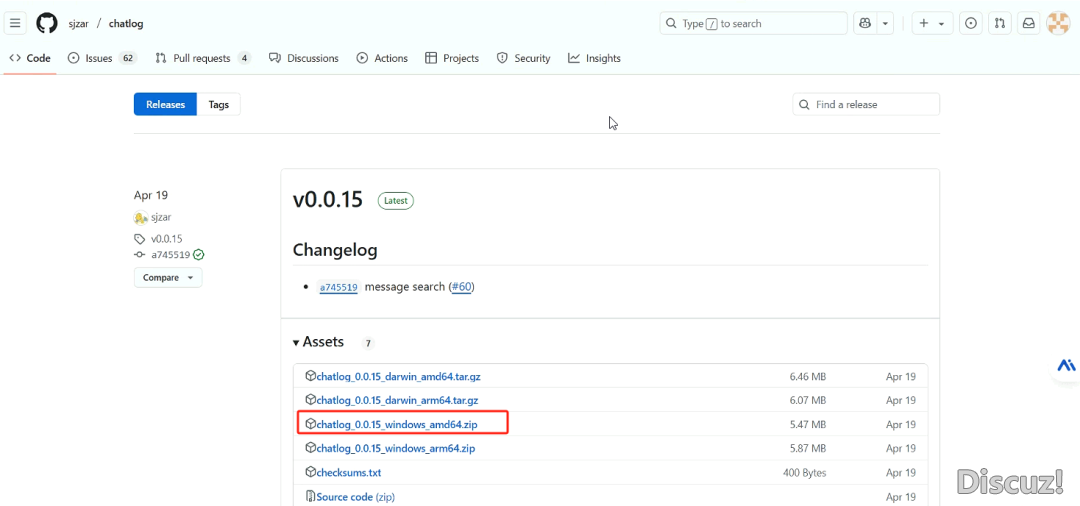Open commit a745519 link in Changelog

coord(338,288)
